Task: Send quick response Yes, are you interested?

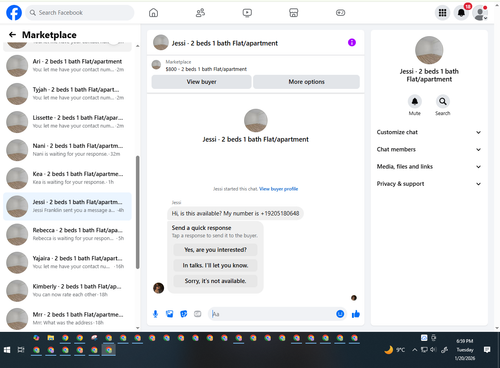Action: (x=215, y=250)
